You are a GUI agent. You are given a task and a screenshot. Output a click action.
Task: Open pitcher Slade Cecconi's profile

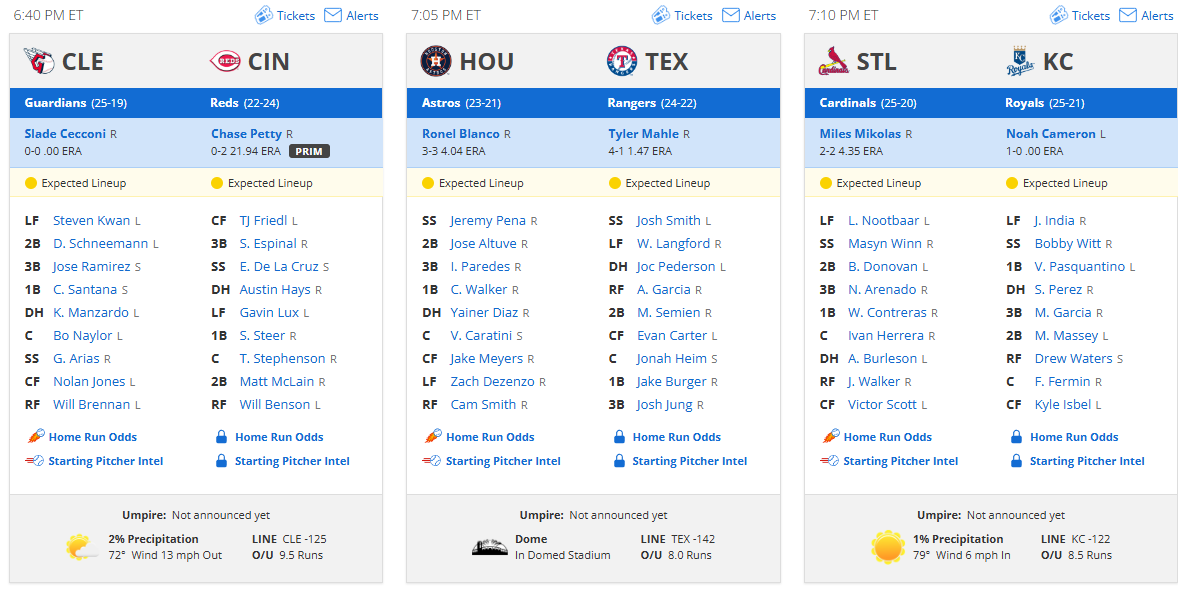pyautogui.click(x=65, y=134)
